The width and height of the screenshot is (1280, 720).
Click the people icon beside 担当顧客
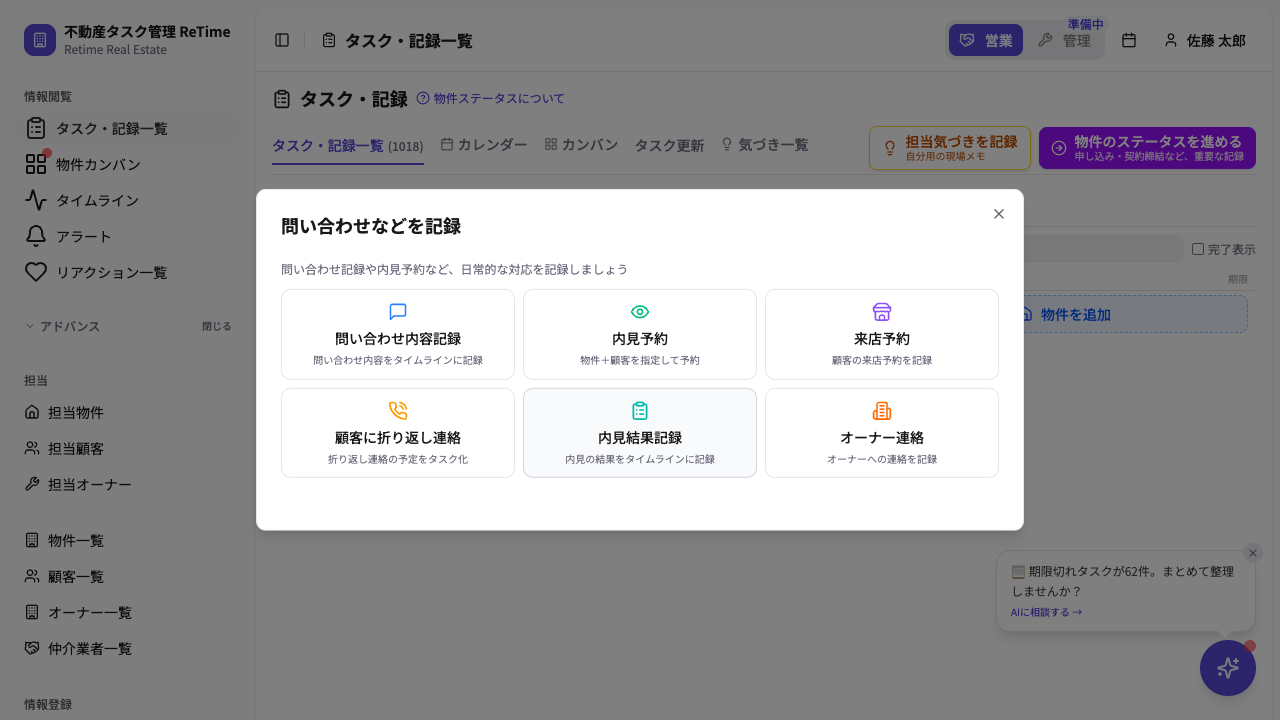pos(32,448)
